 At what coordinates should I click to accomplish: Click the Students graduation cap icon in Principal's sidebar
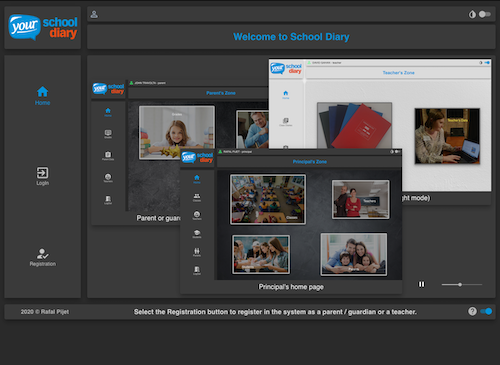click(x=197, y=234)
